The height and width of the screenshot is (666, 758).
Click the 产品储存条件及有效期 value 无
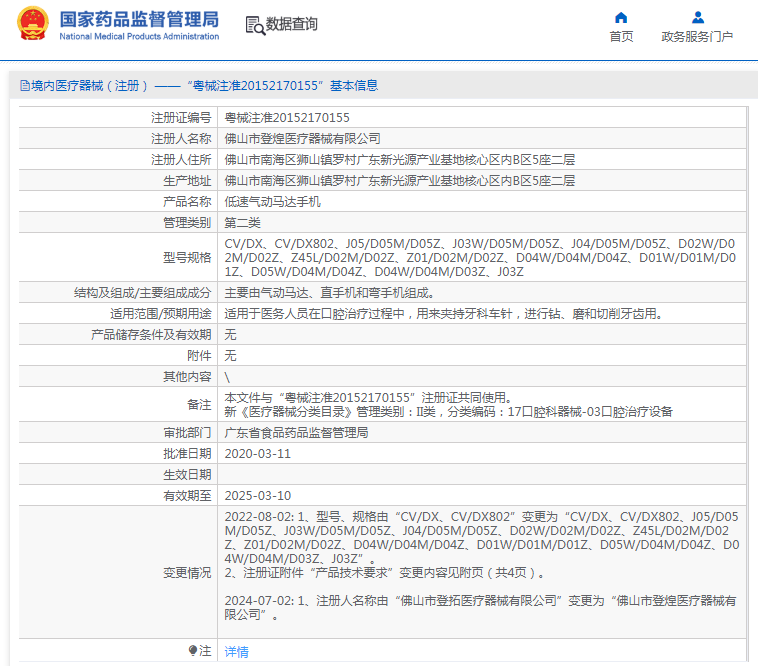pos(231,334)
